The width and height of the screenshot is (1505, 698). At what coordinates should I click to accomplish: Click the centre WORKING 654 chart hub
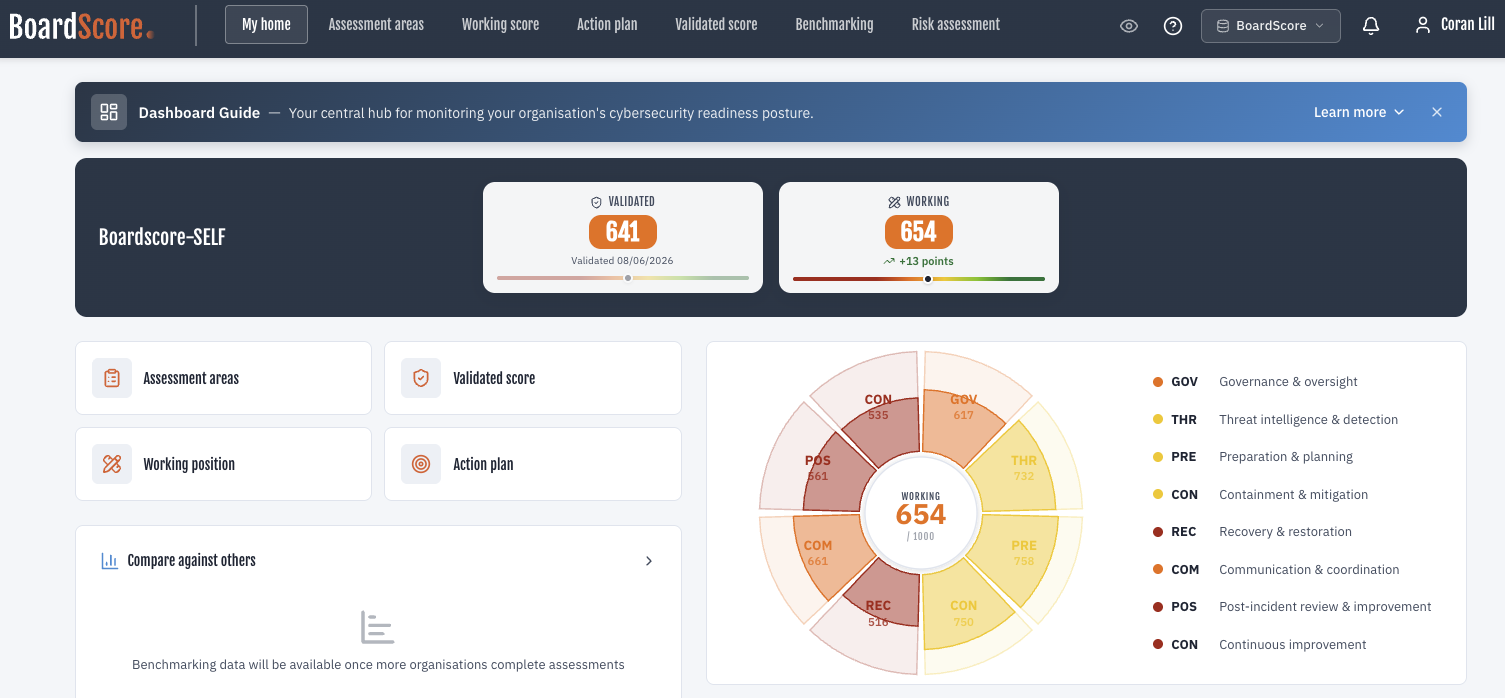pyautogui.click(x=920, y=514)
